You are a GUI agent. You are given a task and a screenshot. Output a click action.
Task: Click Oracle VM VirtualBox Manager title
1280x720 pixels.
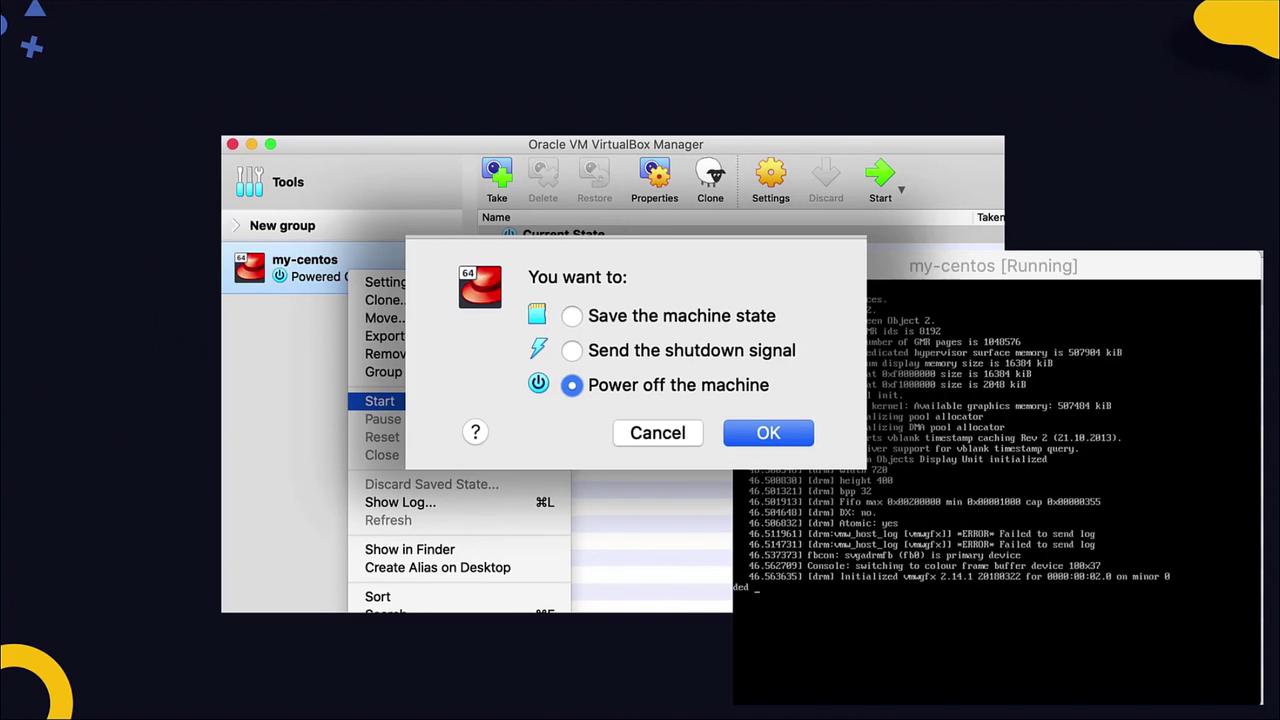pos(616,144)
